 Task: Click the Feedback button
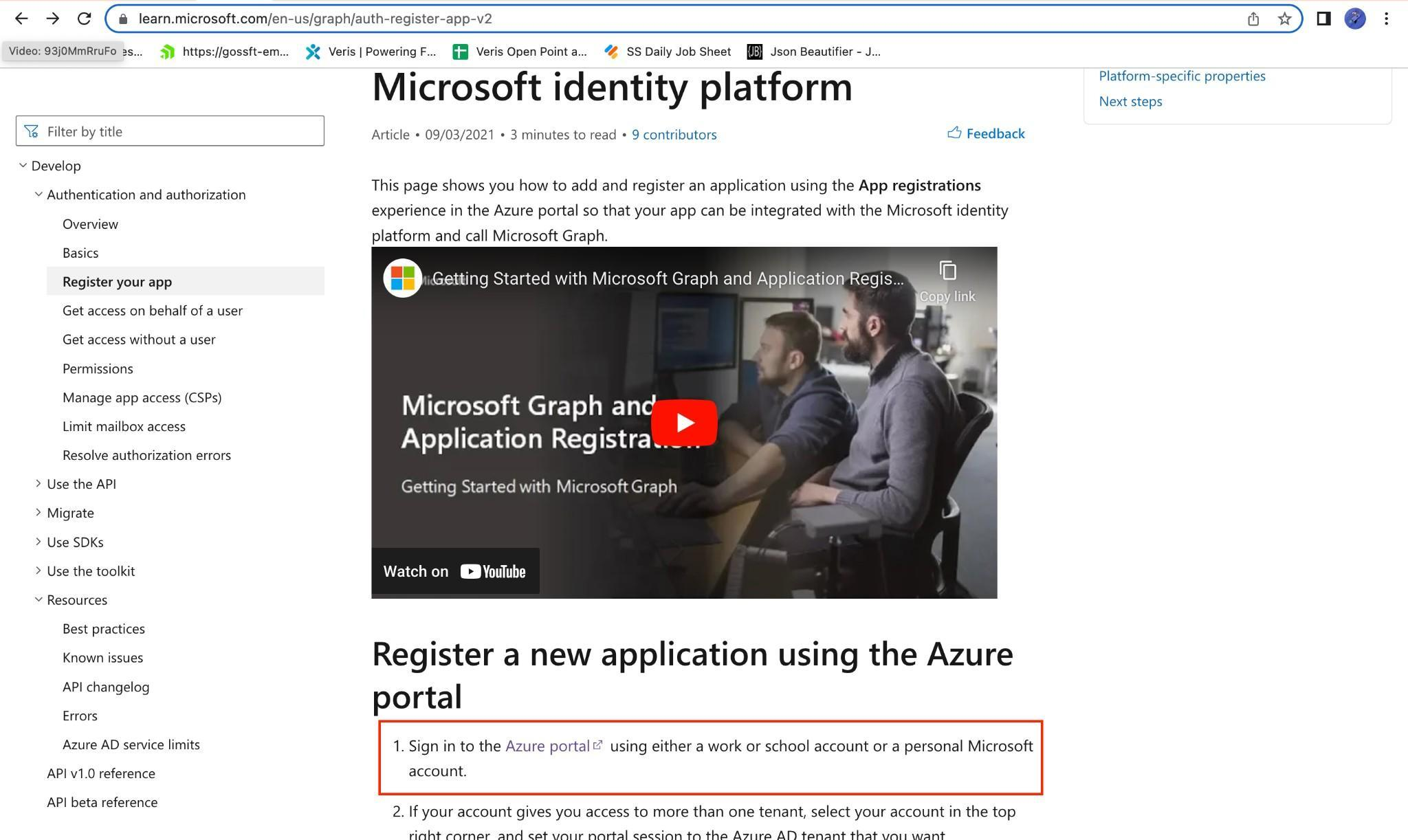pyautogui.click(x=986, y=133)
